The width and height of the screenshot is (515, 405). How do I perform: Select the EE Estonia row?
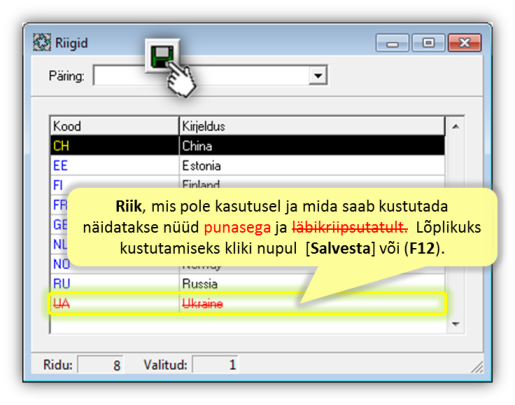click(247, 165)
